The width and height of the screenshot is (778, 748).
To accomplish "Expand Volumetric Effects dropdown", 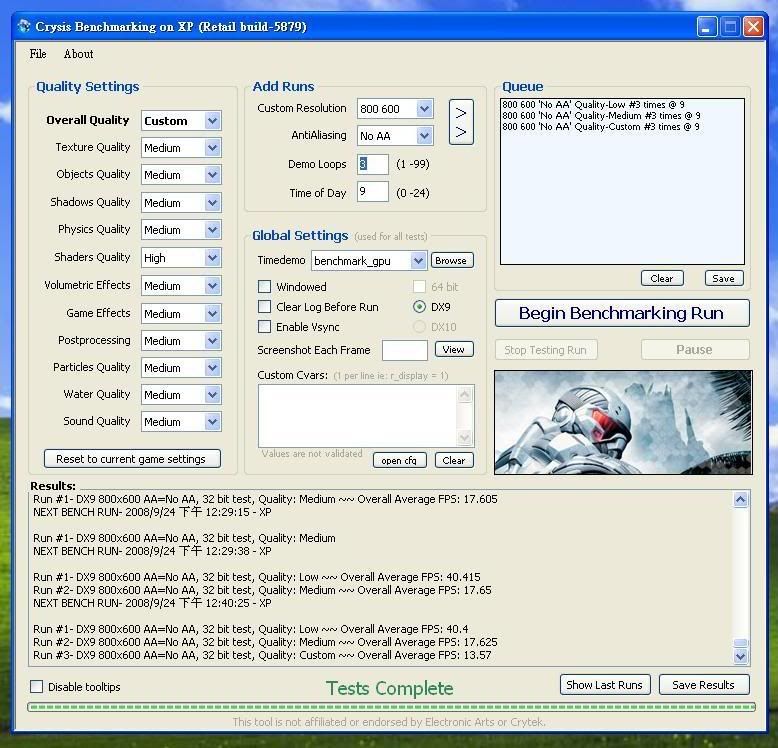I will pyautogui.click(x=212, y=286).
